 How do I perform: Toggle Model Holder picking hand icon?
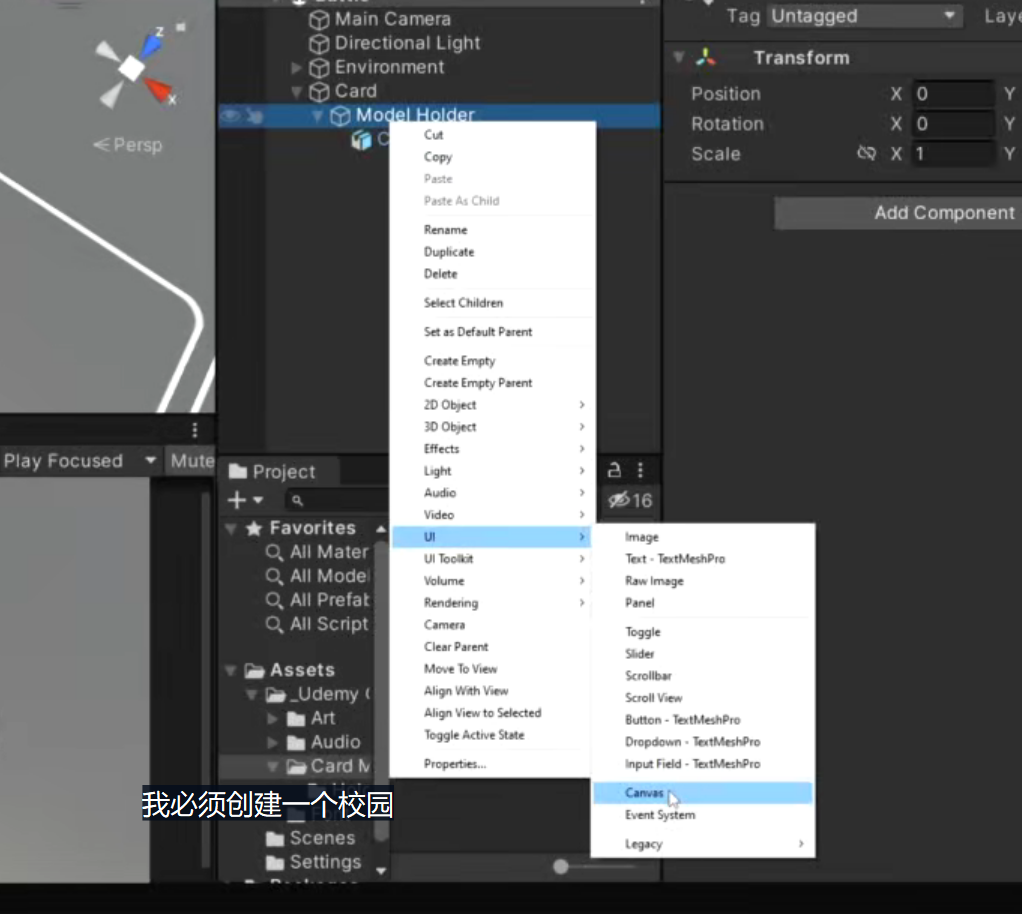pyautogui.click(x=255, y=116)
